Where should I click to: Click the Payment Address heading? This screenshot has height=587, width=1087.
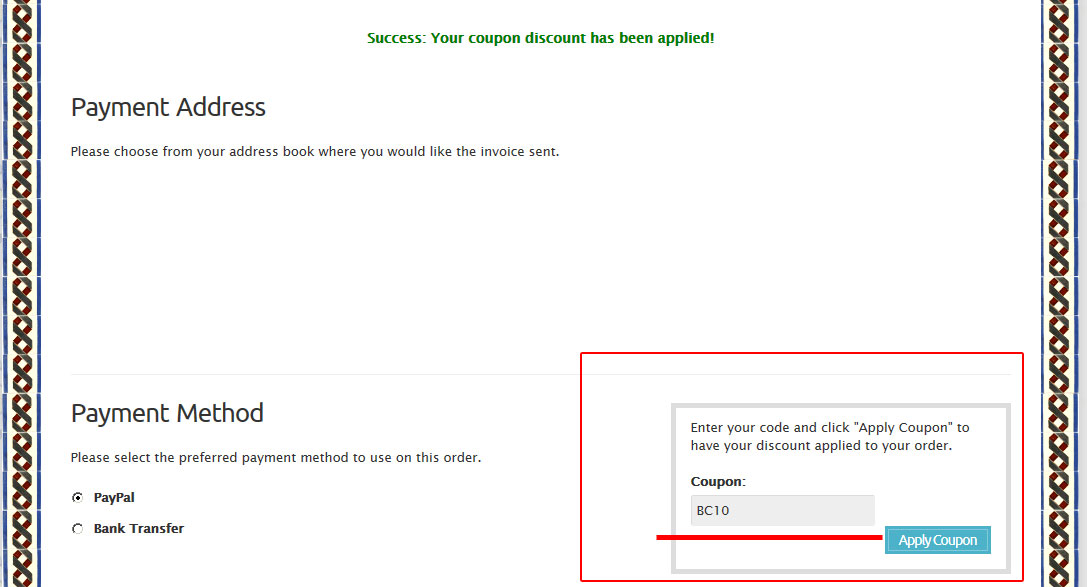pos(168,107)
